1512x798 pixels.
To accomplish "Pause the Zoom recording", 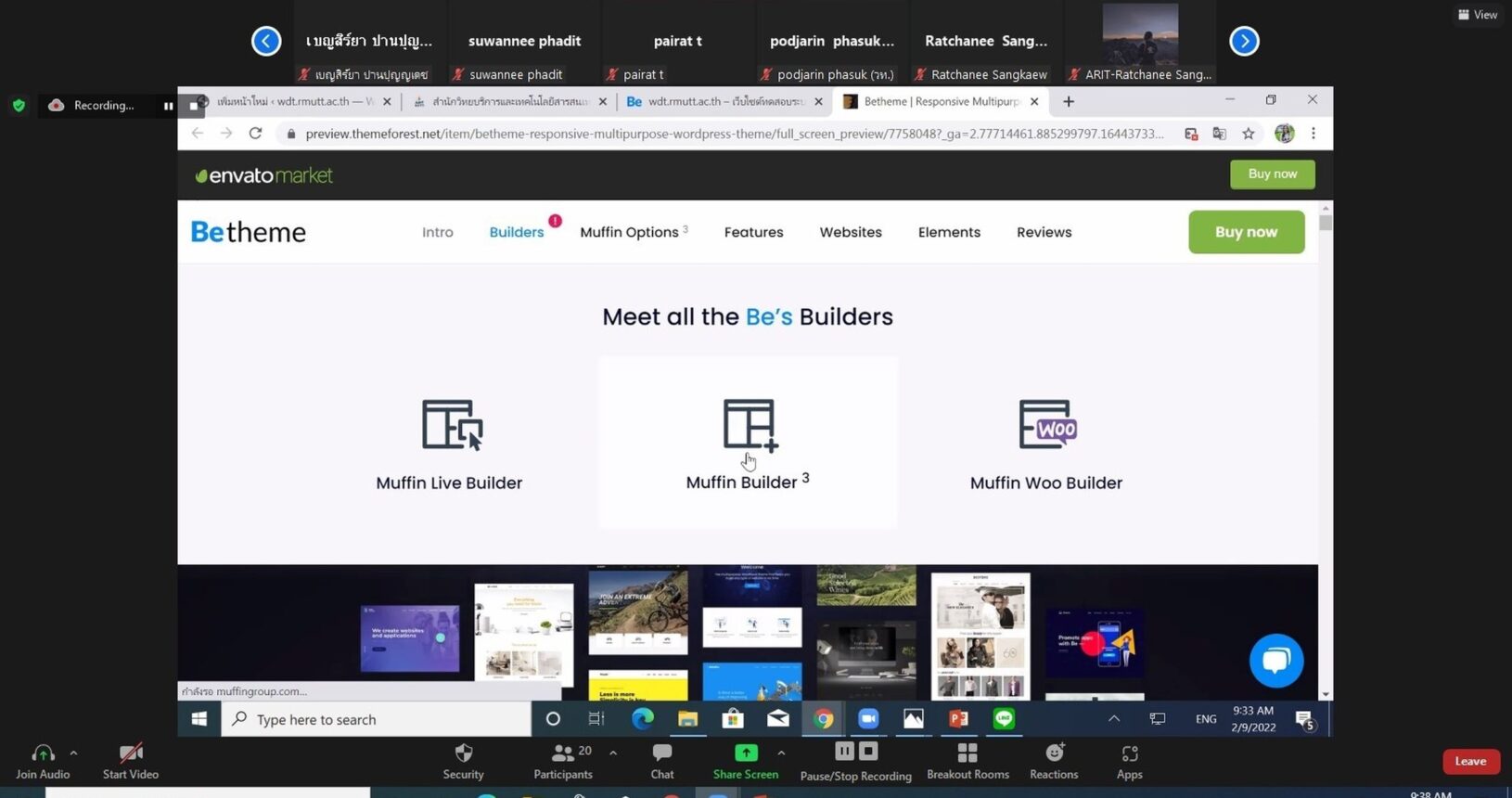I will (x=844, y=751).
